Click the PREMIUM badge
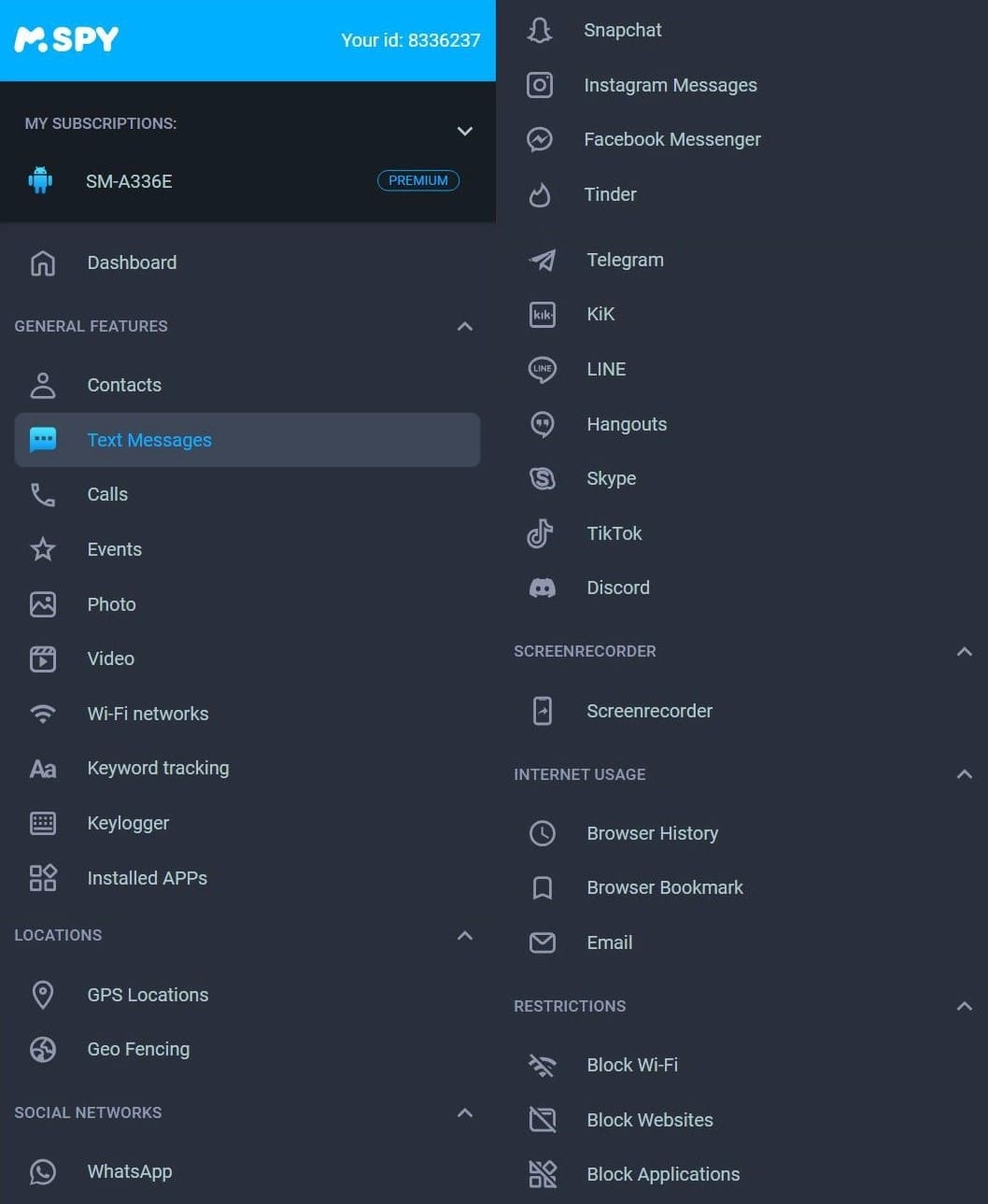988x1204 pixels. [418, 180]
